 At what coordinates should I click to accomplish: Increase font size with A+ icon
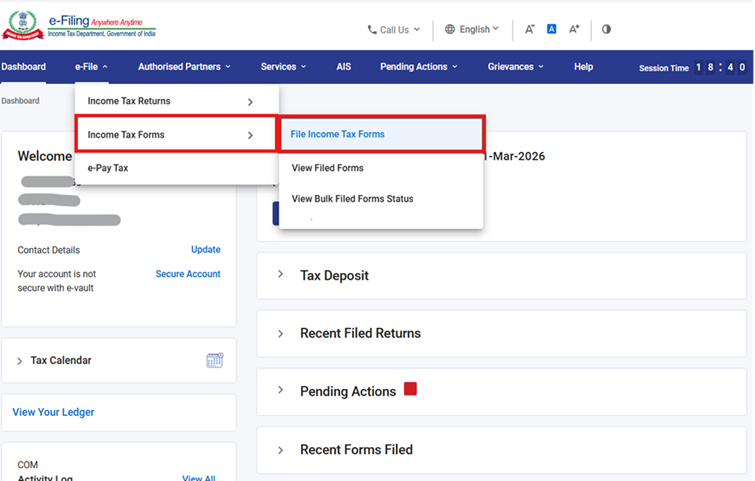pyautogui.click(x=574, y=29)
